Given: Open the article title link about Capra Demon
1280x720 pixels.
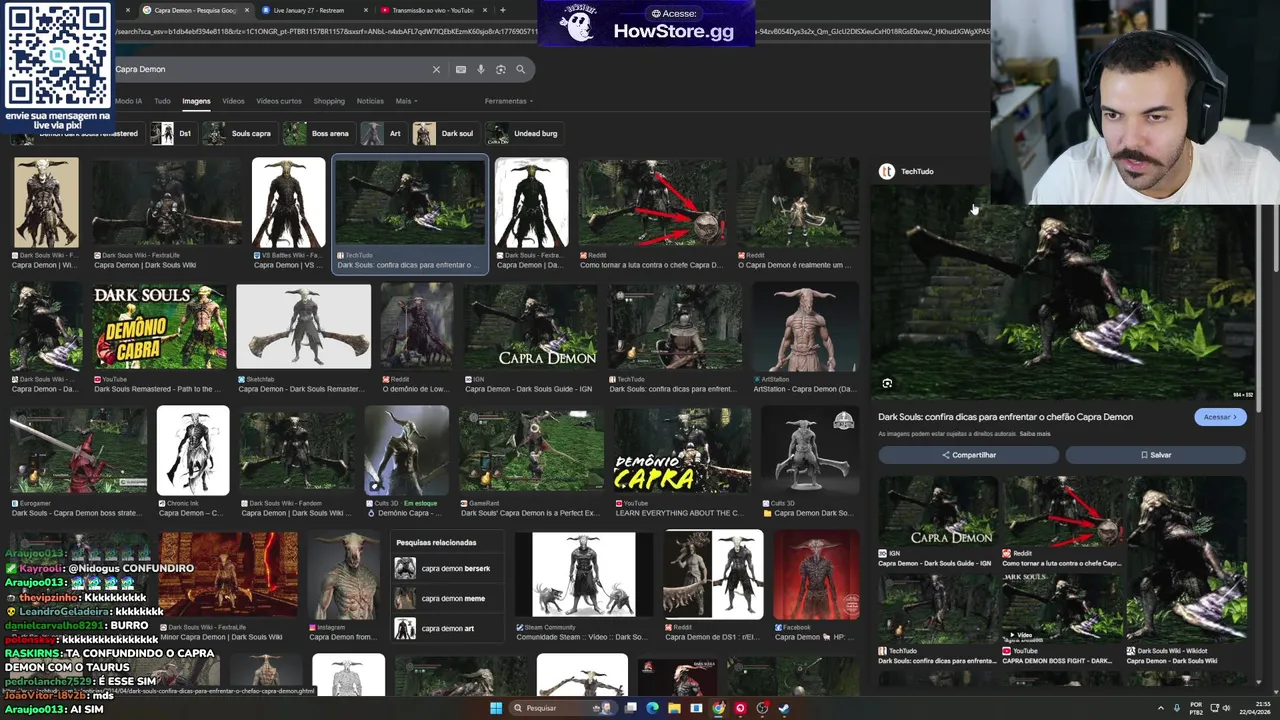Looking at the screenshot, I should click(1005, 417).
